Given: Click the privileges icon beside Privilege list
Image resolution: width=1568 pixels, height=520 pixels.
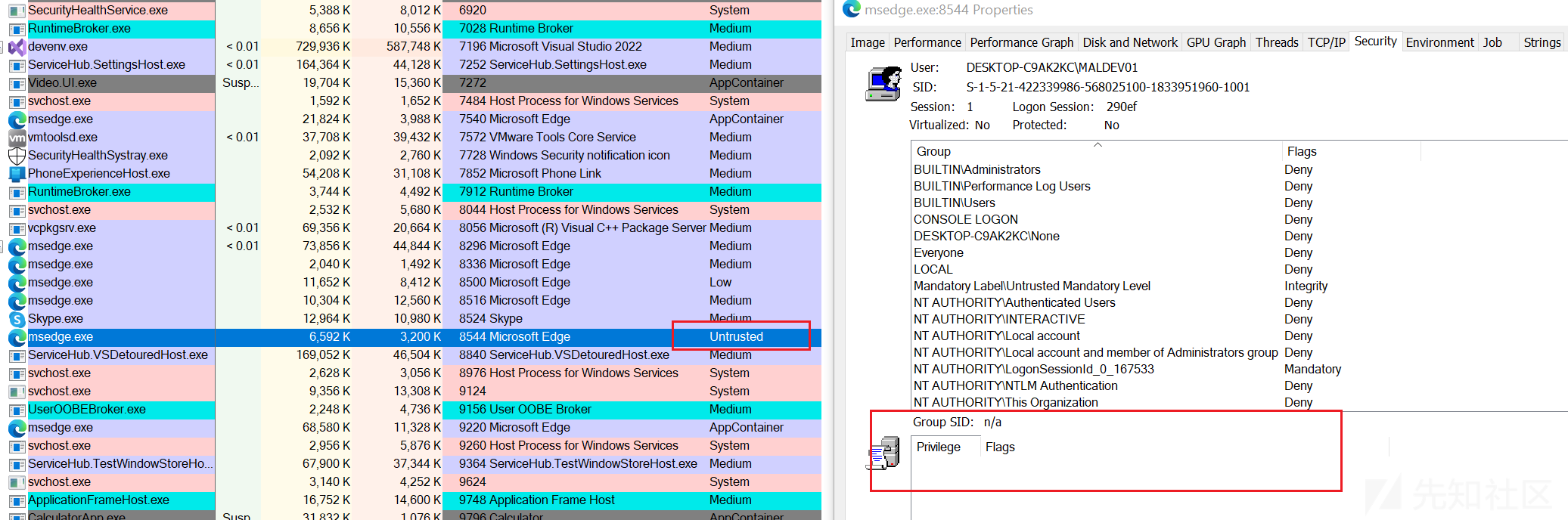Looking at the screenshot, I should click(883, 453).
